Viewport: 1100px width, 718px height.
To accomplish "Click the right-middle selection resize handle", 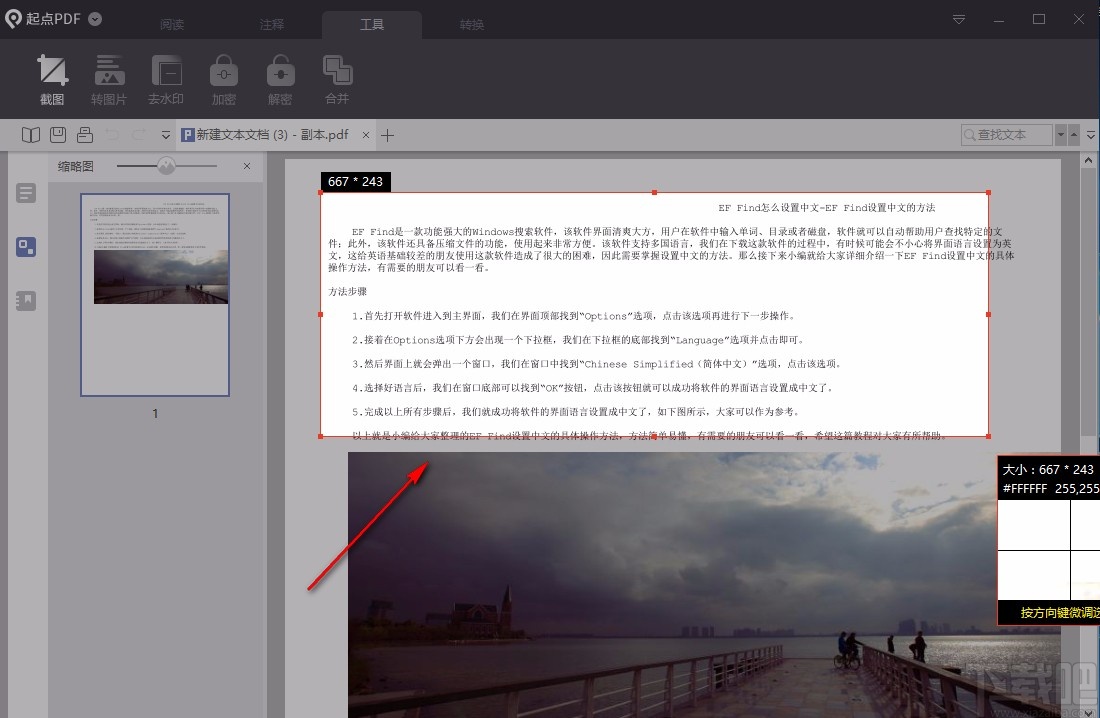I will pos(988,314).
